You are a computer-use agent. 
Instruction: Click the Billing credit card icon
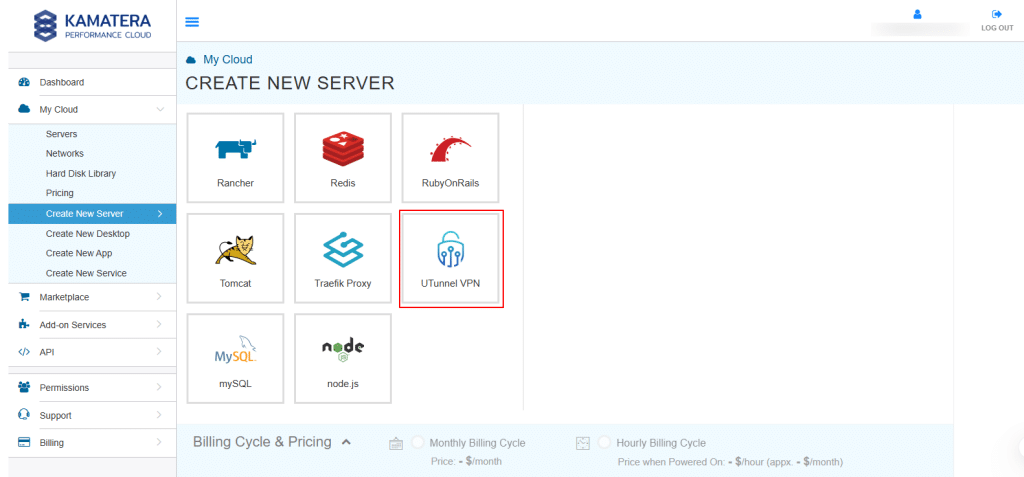[x=24, y=442]
